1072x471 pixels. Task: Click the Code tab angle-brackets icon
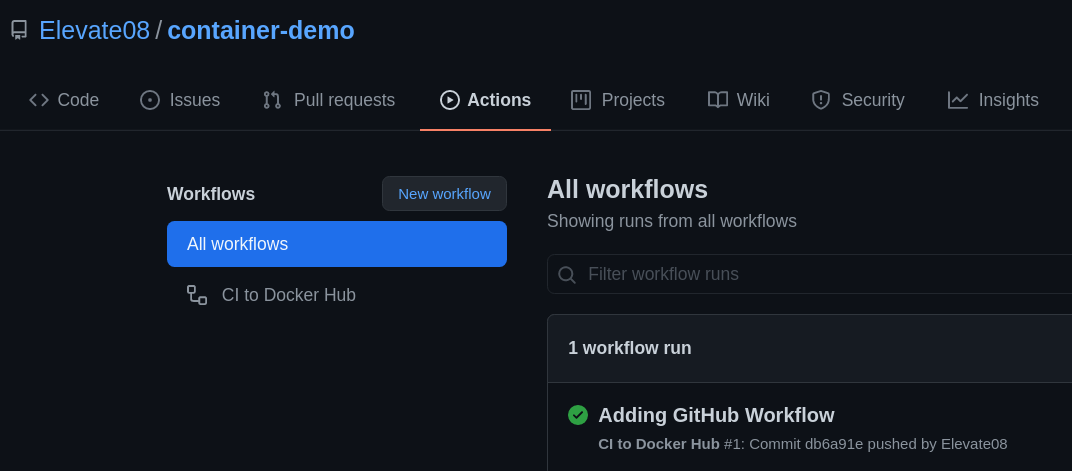point(39,100)
